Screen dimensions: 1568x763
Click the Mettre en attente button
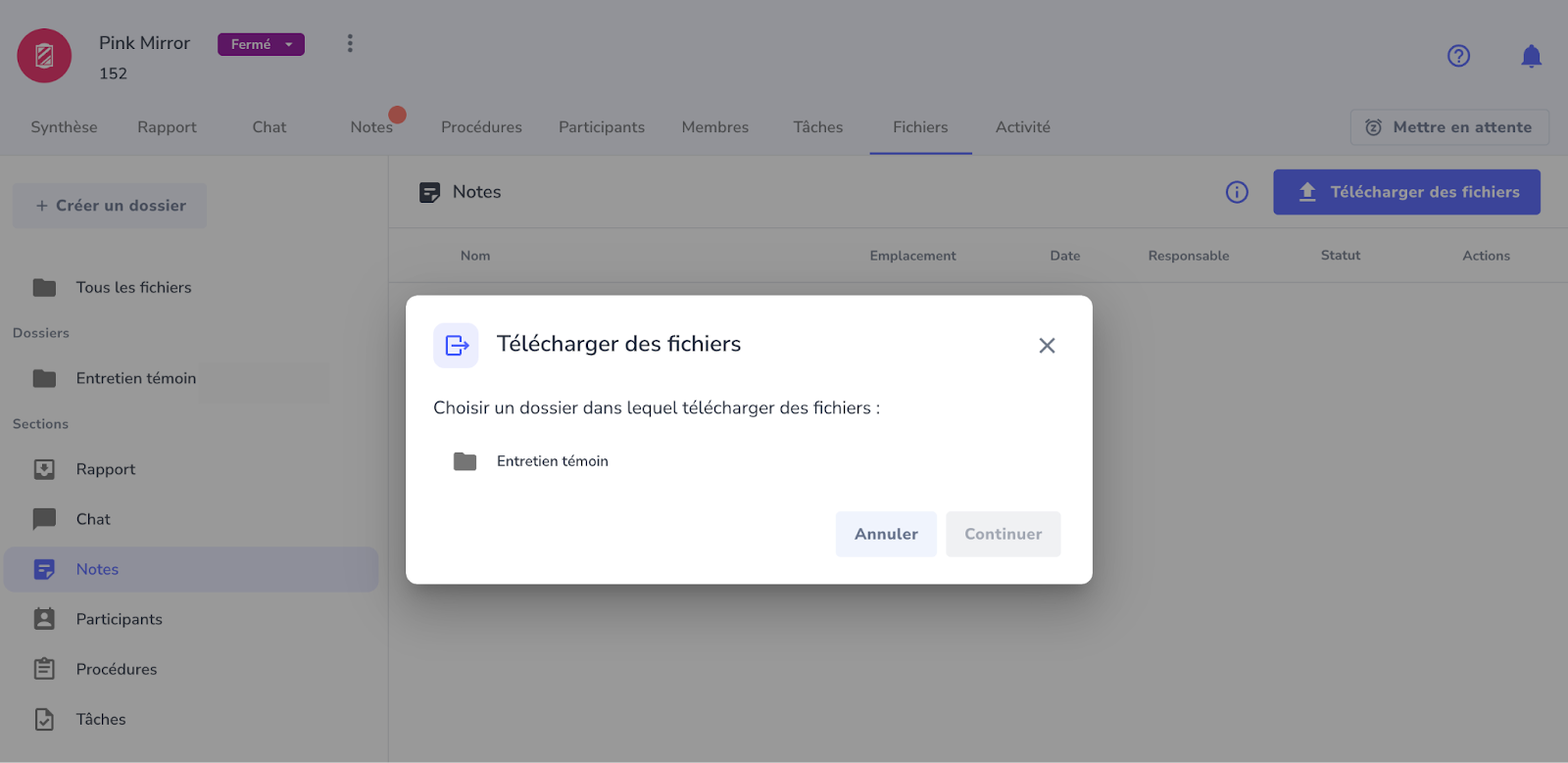point(1449,127)
